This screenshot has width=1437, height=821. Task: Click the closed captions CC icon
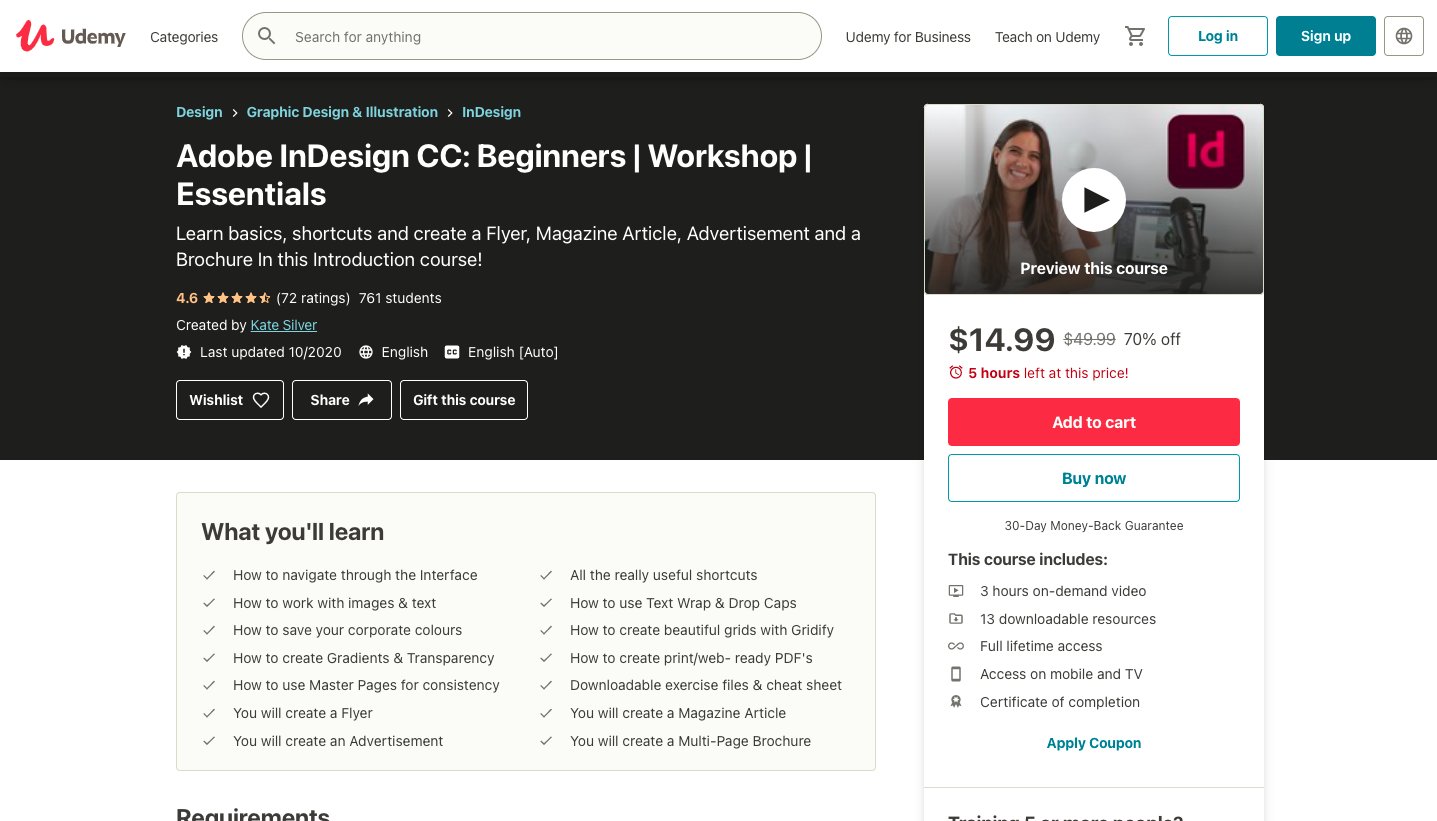452,352
